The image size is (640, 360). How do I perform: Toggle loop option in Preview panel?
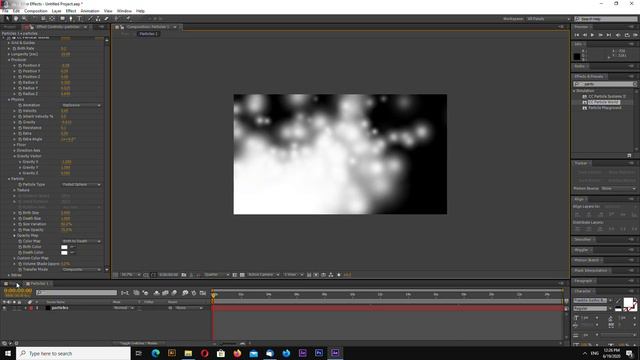[x=627, y=35]
